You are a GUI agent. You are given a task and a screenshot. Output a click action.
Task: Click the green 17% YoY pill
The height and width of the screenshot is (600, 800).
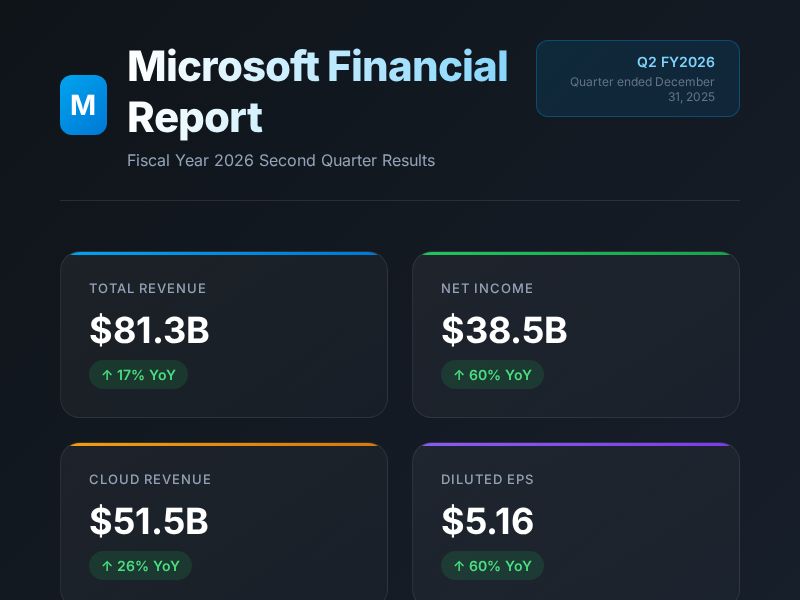139,375
